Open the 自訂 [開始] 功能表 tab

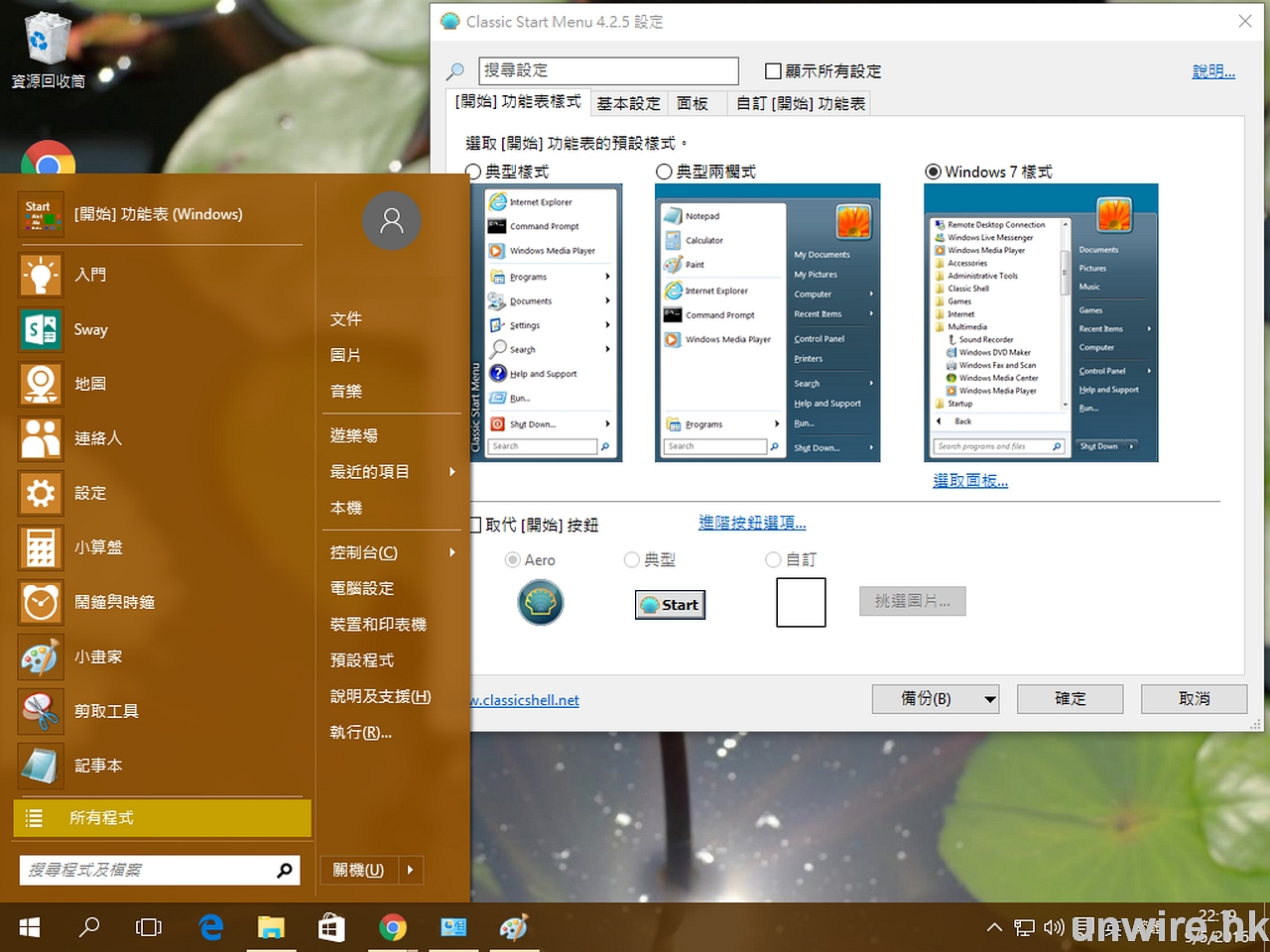pos(800,103)
